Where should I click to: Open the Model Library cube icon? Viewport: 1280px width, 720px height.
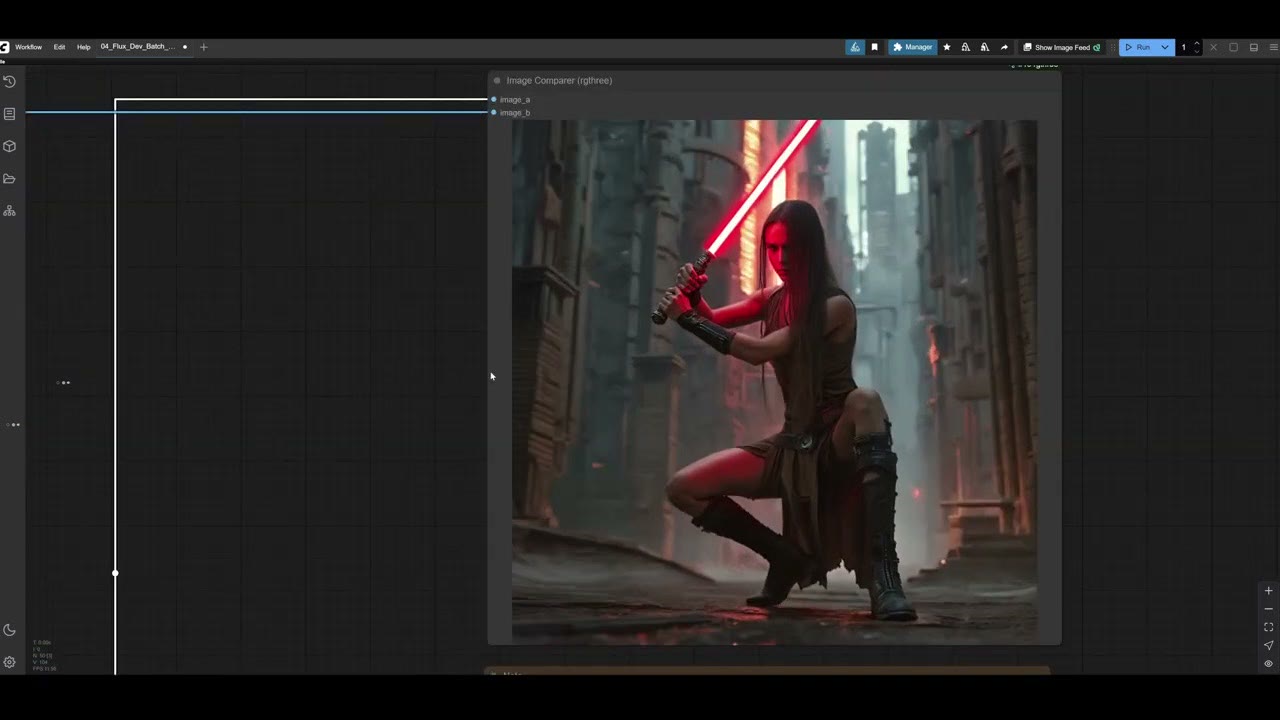coord(9,146)
